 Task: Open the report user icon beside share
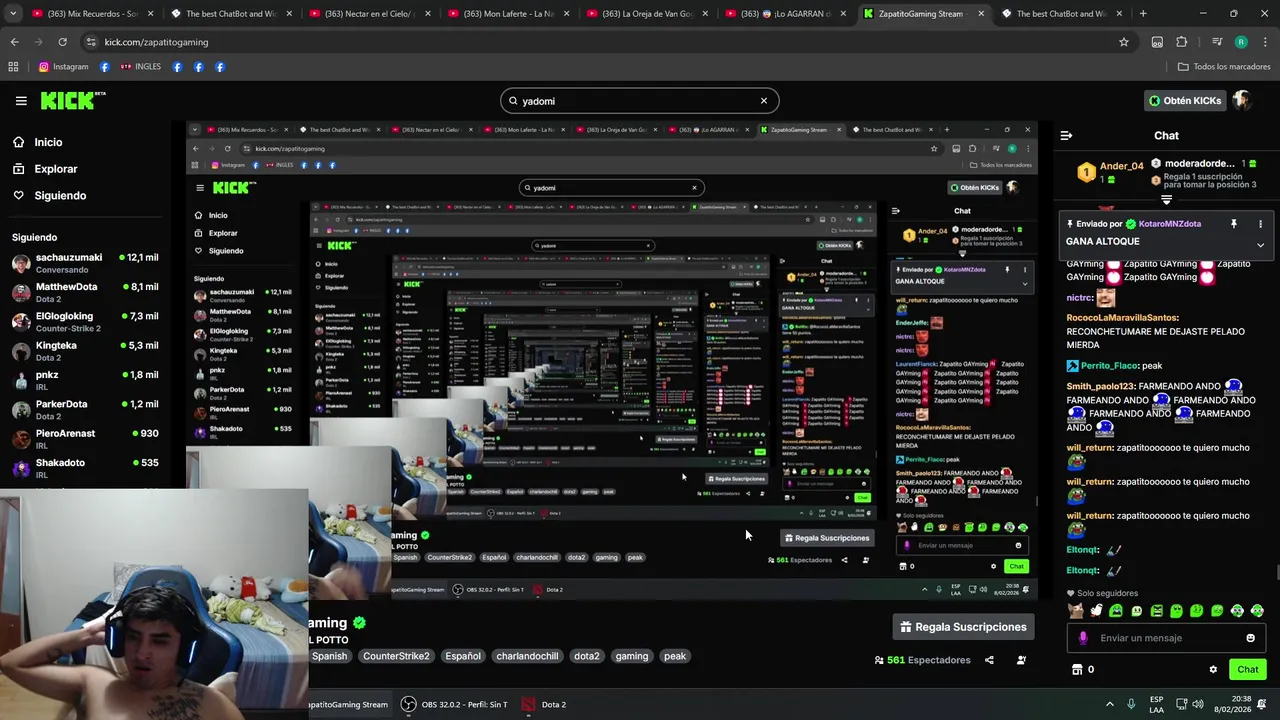tap(1021, 660)
